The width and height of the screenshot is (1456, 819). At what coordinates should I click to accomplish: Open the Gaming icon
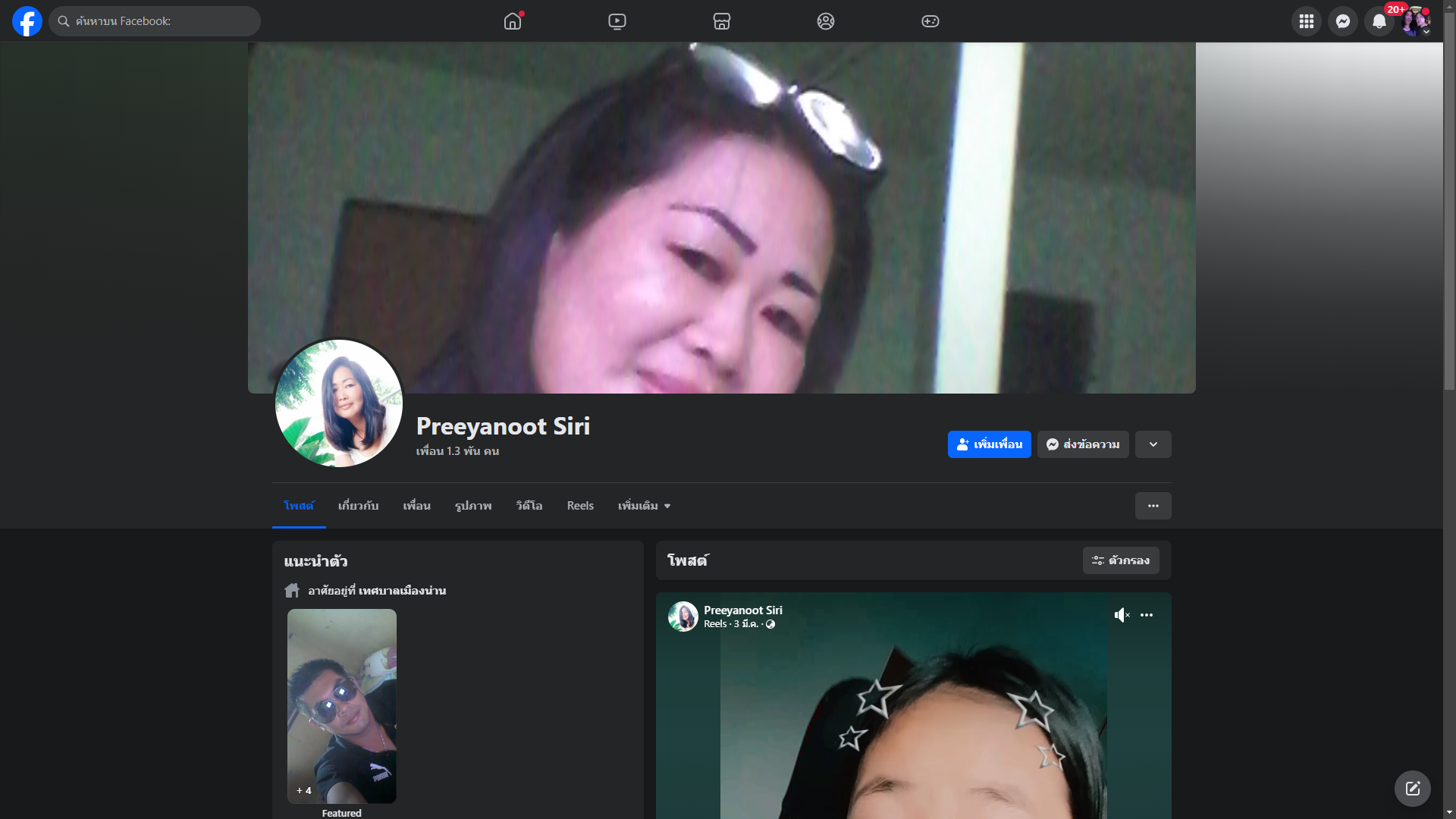pos(930,21)
